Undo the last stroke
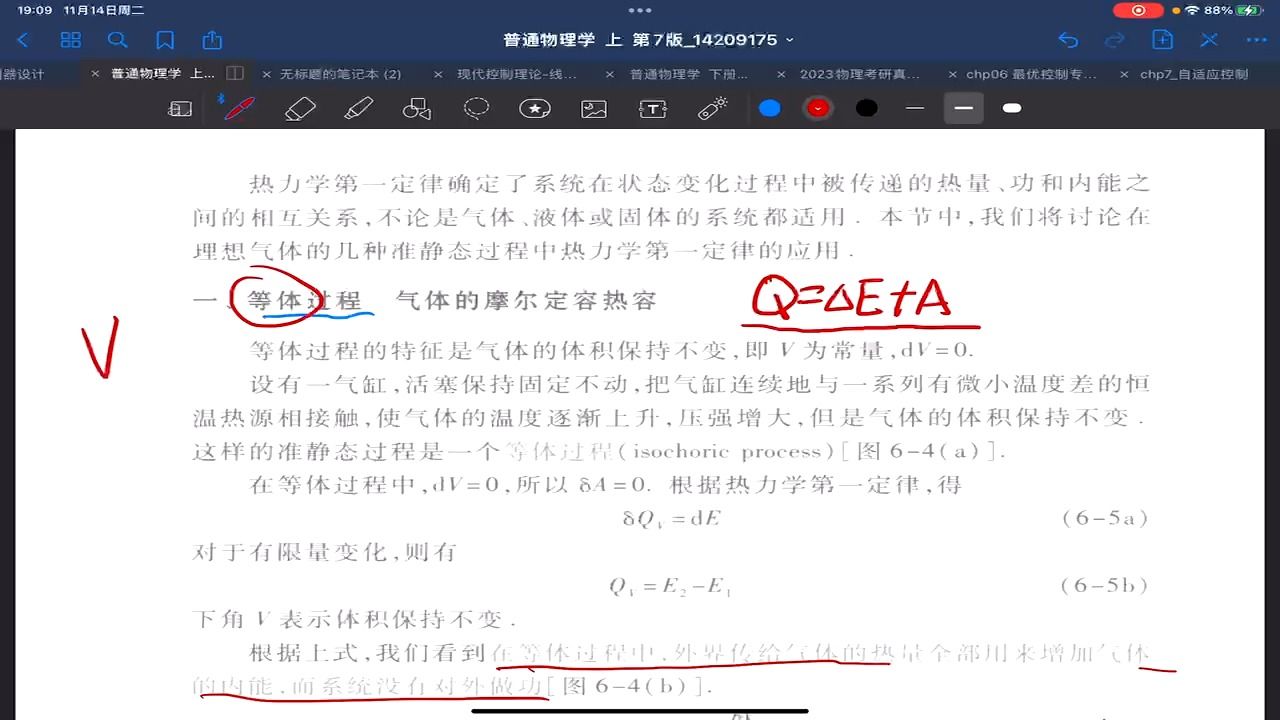Viewport: 1280px width, 720px height. click(1068, 40)
